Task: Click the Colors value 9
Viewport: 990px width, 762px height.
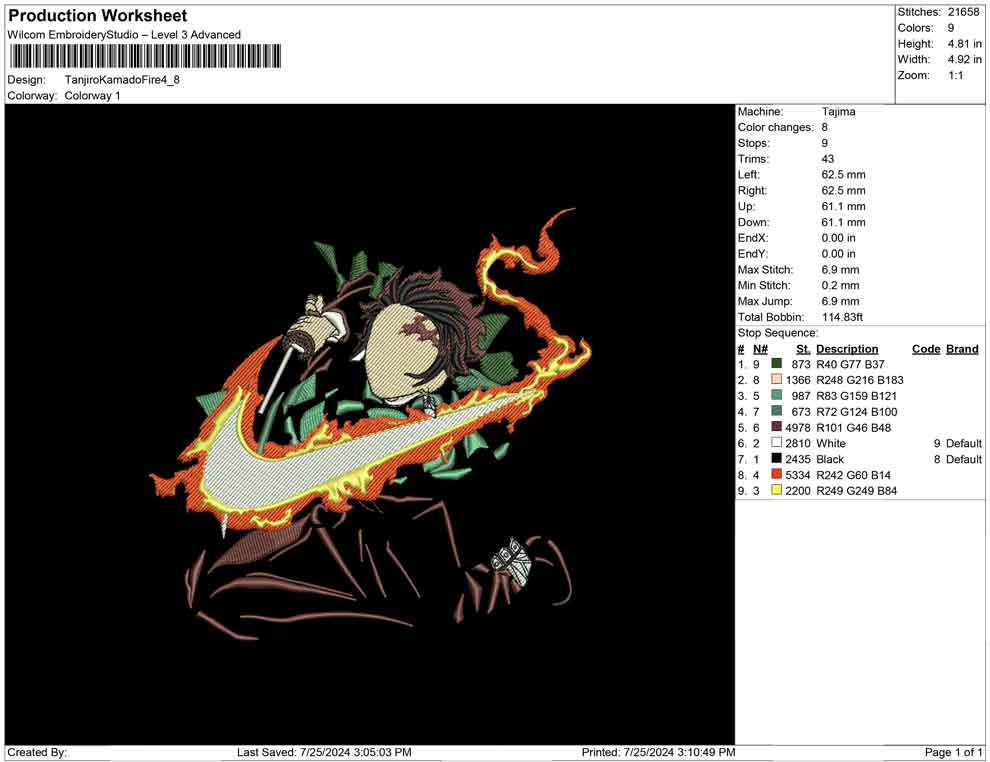Action: (x=951, y=28)
